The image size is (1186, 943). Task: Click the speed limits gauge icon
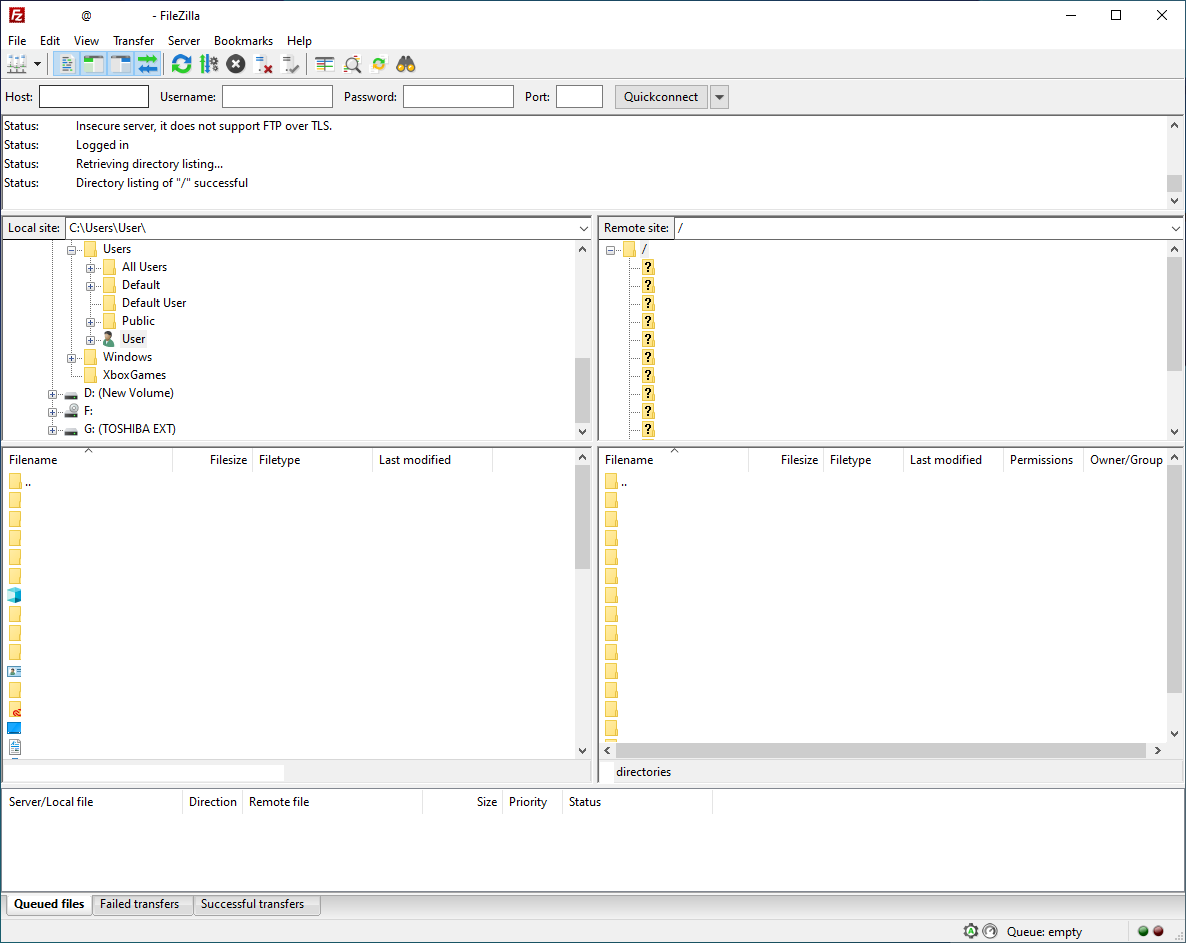click(990, 931)
